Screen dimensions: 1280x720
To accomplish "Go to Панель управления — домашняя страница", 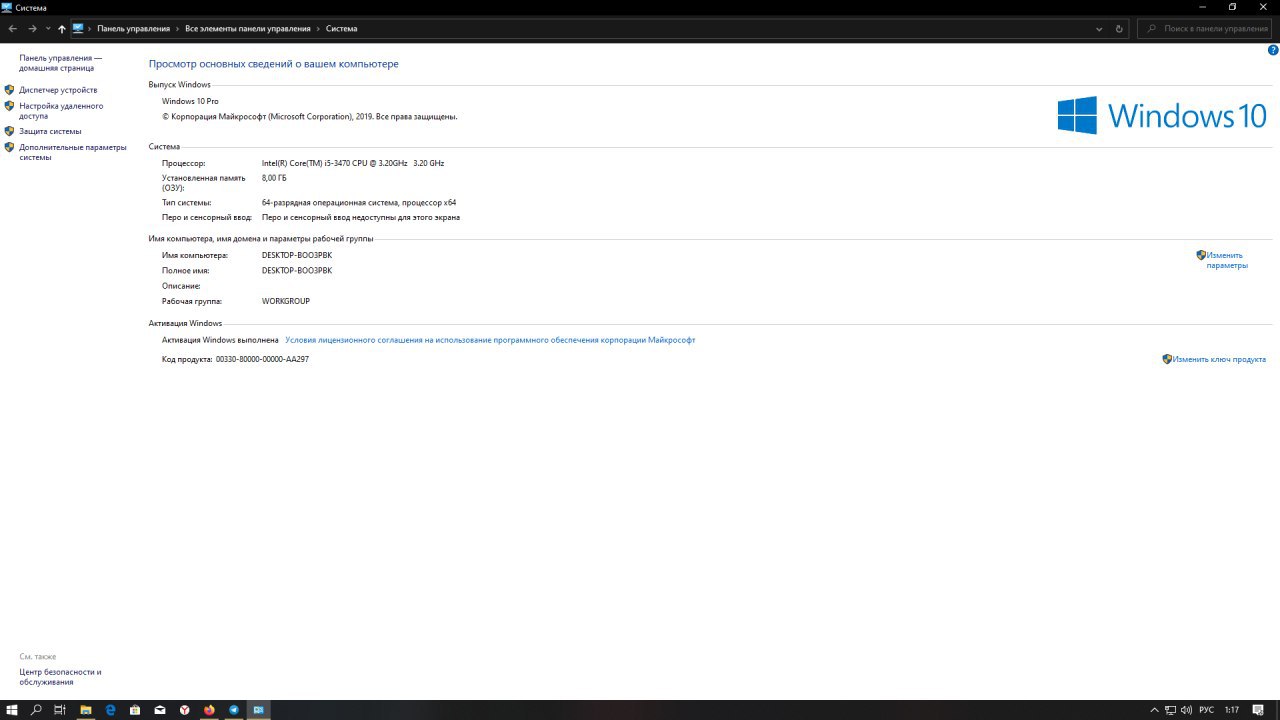I will [60, 63].
